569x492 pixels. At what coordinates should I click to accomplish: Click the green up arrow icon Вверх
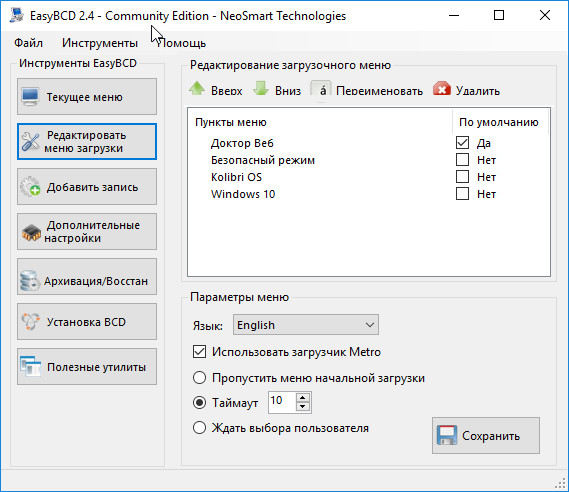(197, 89)
